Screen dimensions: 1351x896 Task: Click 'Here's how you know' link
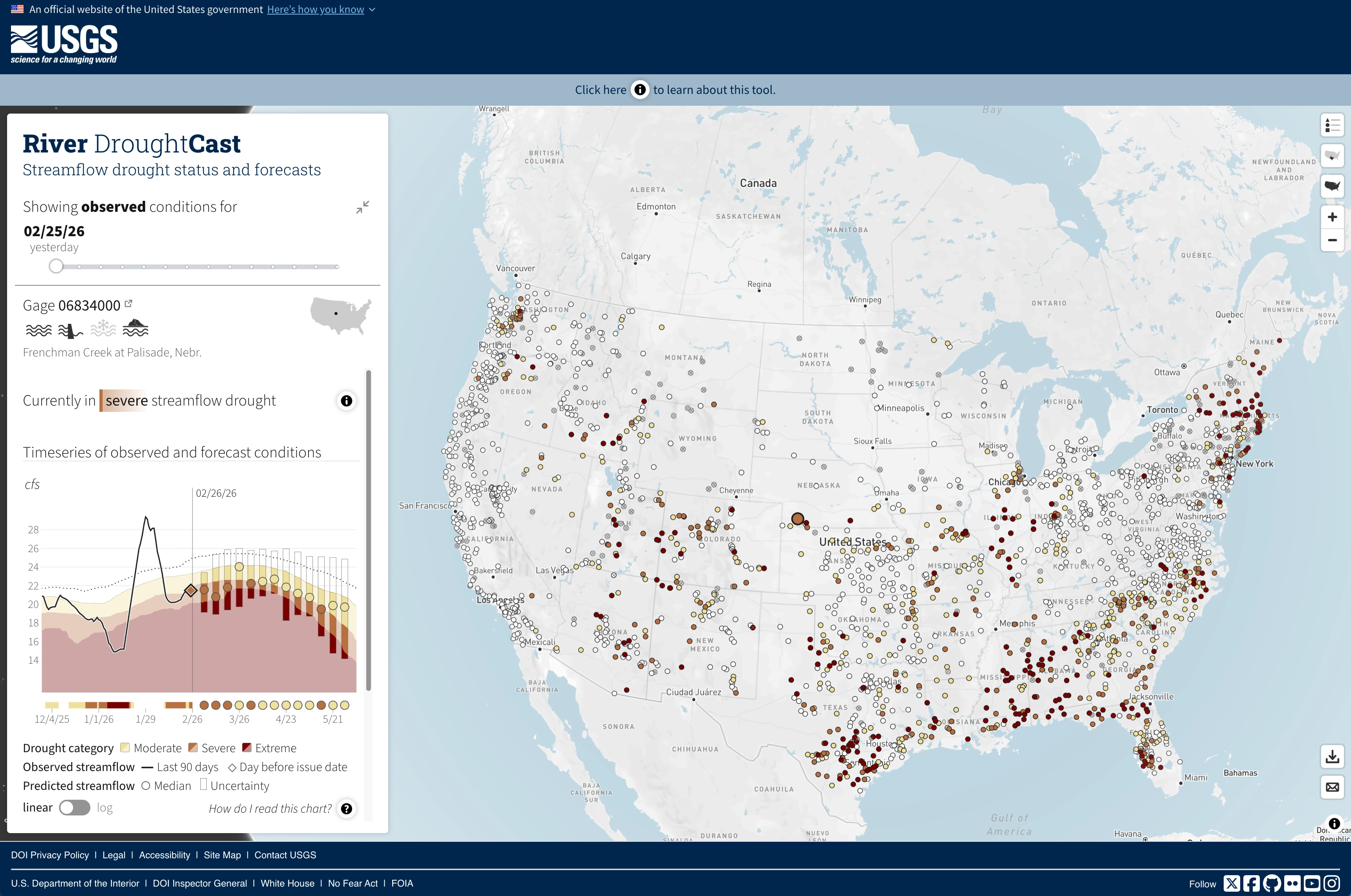pos(315,10)
